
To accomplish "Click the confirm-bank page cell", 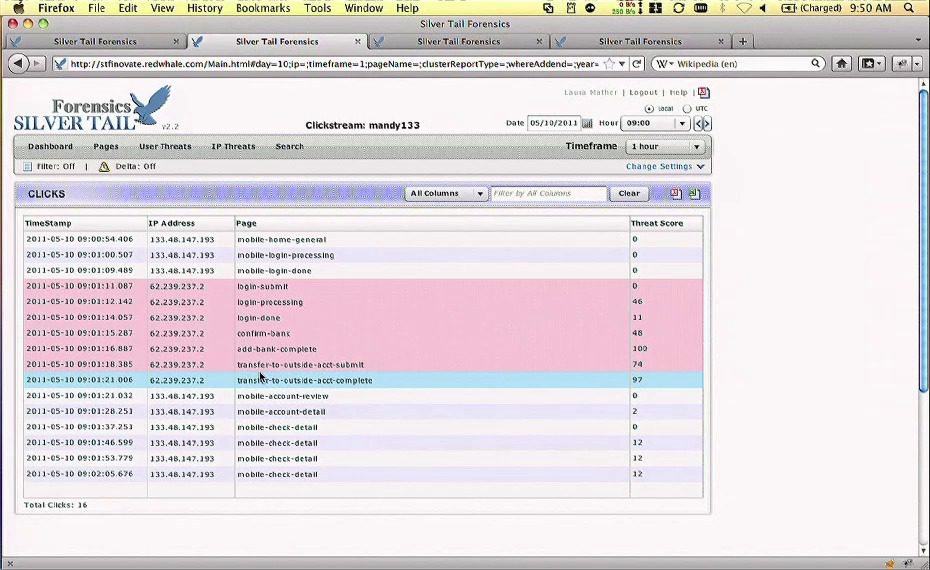I will click(x=432, y=333).
